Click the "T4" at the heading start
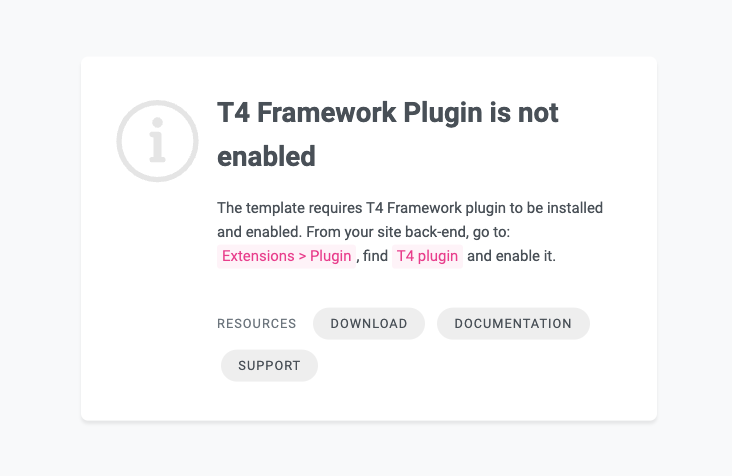Viewport: 732px width, 476px height. pos(232,113)
